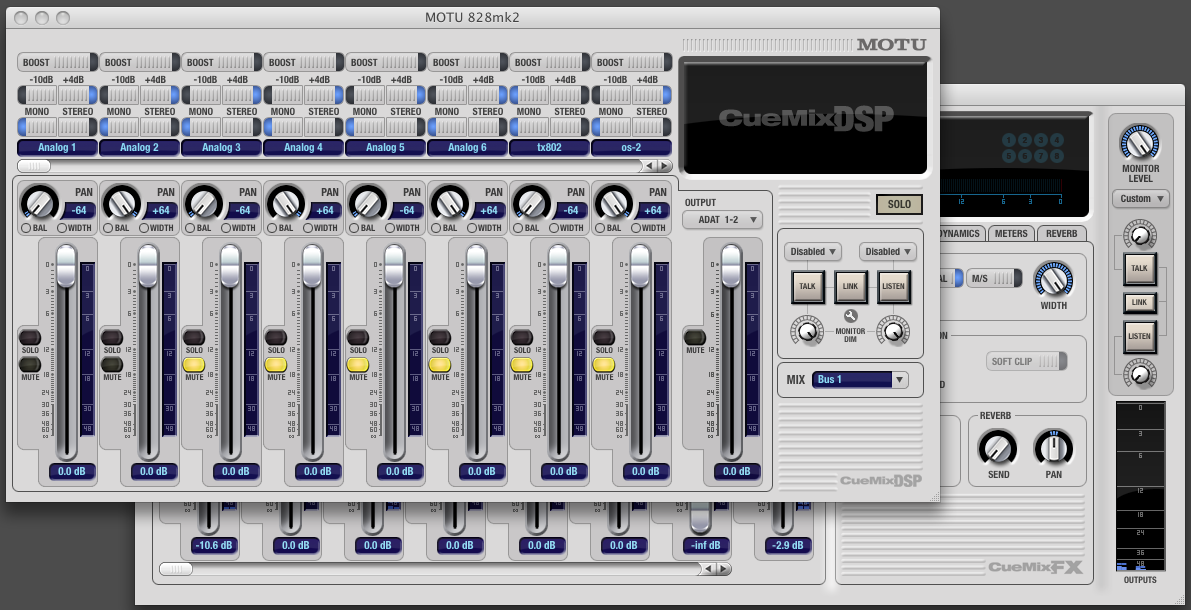Image resolution: width=1191 pixels, height=610 pixels.
Task: Click the inputs tab horizontal scrollbar thumb
Action: click(x=34, y=166)
